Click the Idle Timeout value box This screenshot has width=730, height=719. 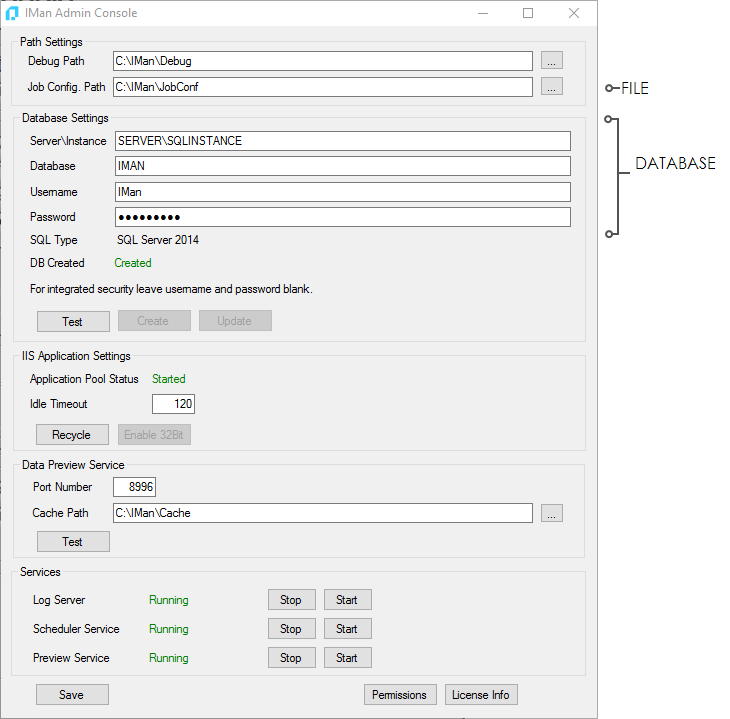[x=173, y=404]
